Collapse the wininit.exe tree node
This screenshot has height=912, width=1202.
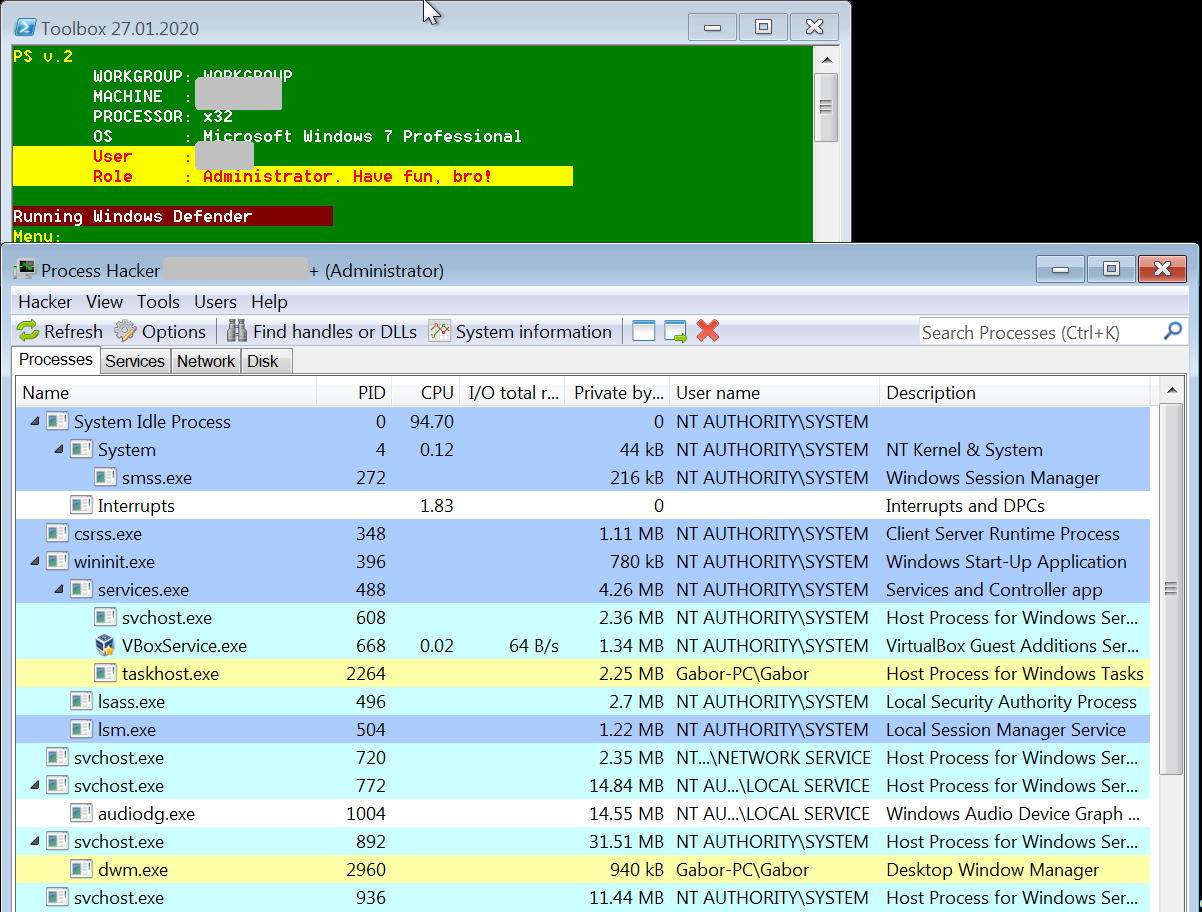35,562
